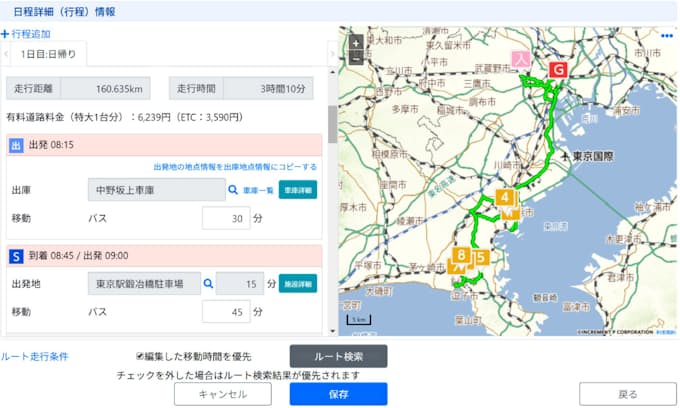Toggle 編集した移動時間を優先 checkbox
Image resolution: width=680 pixels, height=408 pixels.
pyautogui.click(x=141, y=355)
